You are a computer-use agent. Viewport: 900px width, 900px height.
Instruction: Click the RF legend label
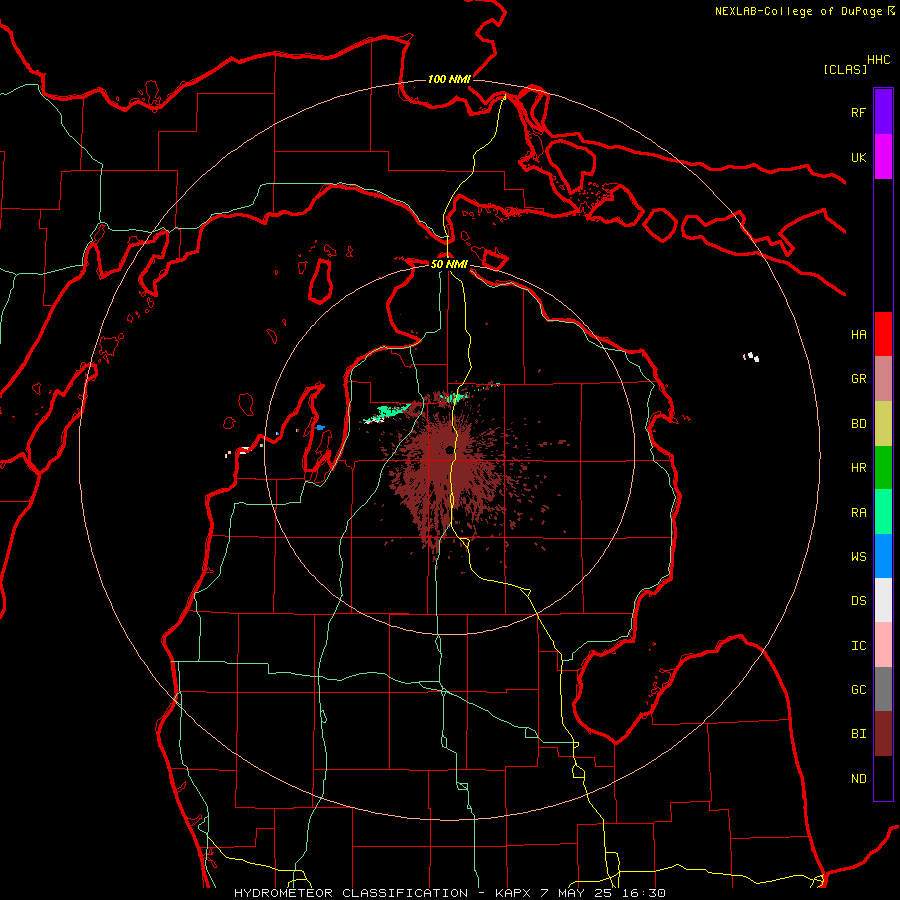(858, 112)
